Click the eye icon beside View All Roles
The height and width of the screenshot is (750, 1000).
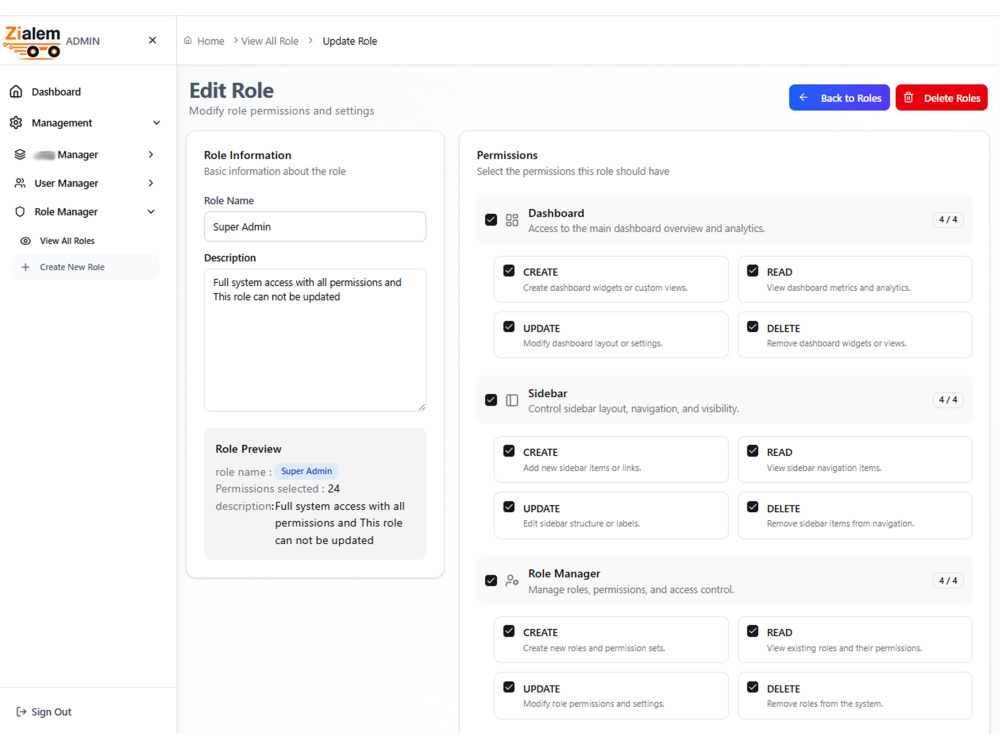click(x=26, y=241)
